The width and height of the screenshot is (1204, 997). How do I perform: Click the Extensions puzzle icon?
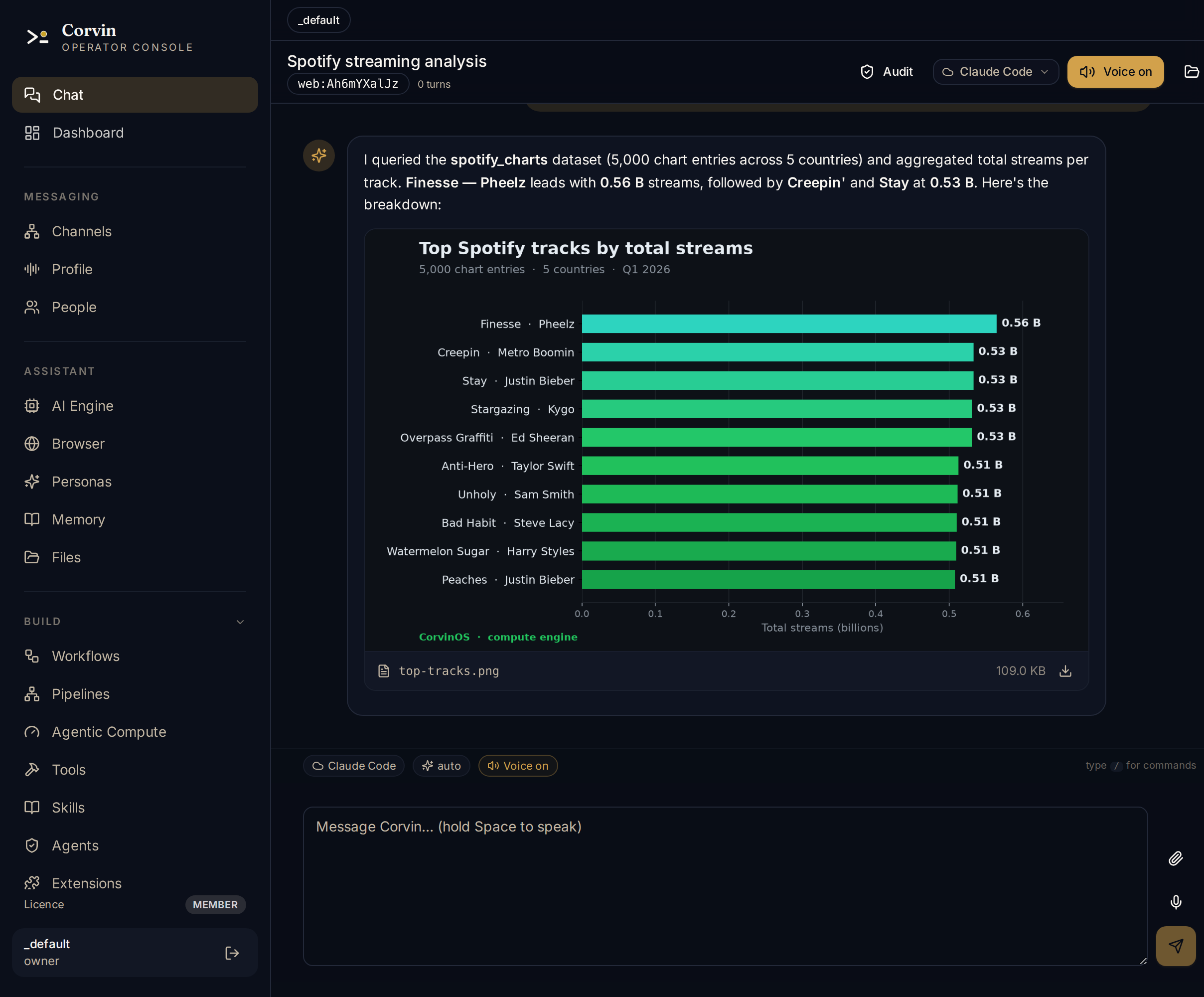point(32,883)
